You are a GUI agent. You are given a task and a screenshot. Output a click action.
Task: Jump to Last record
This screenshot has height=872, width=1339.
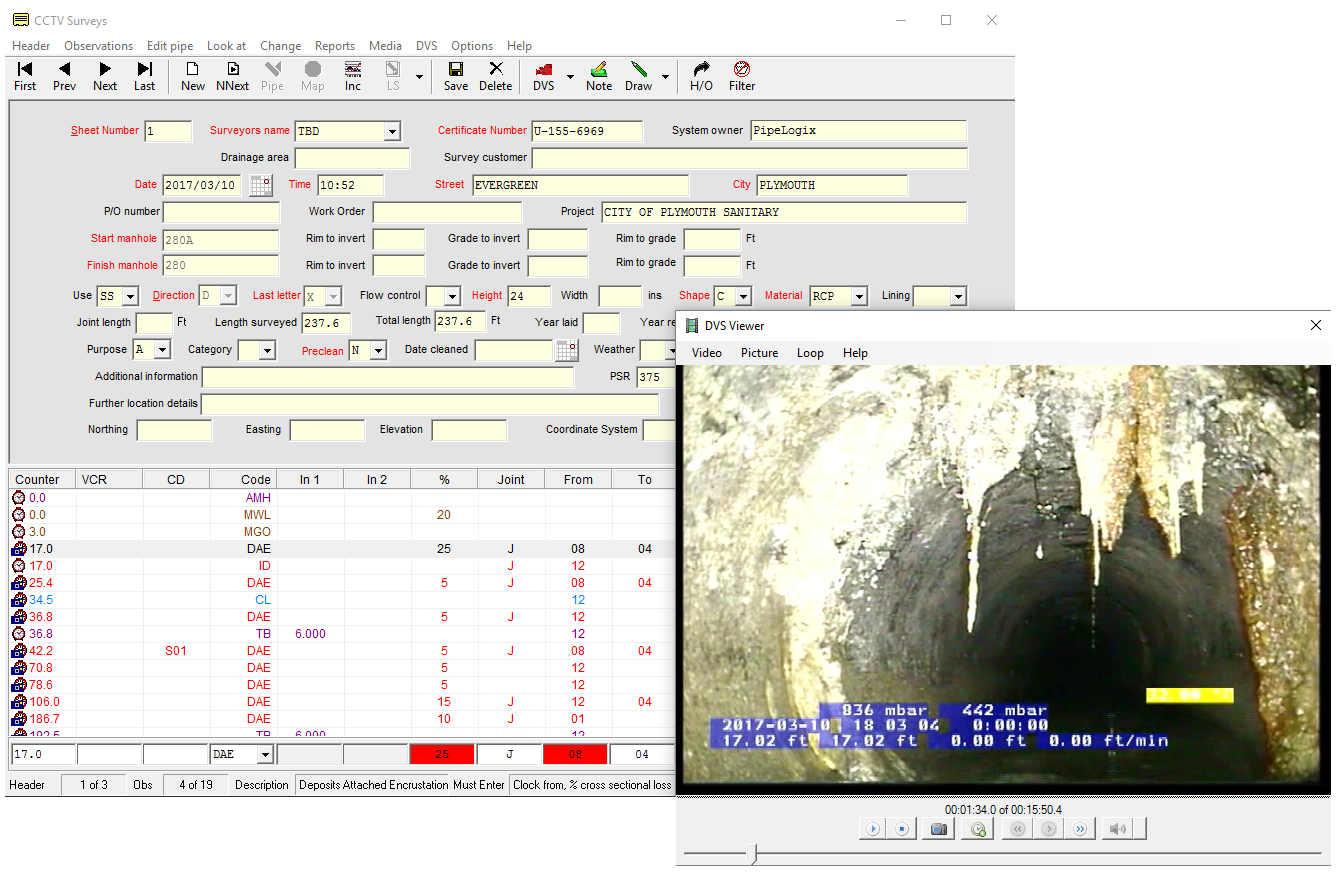point(145,76)
